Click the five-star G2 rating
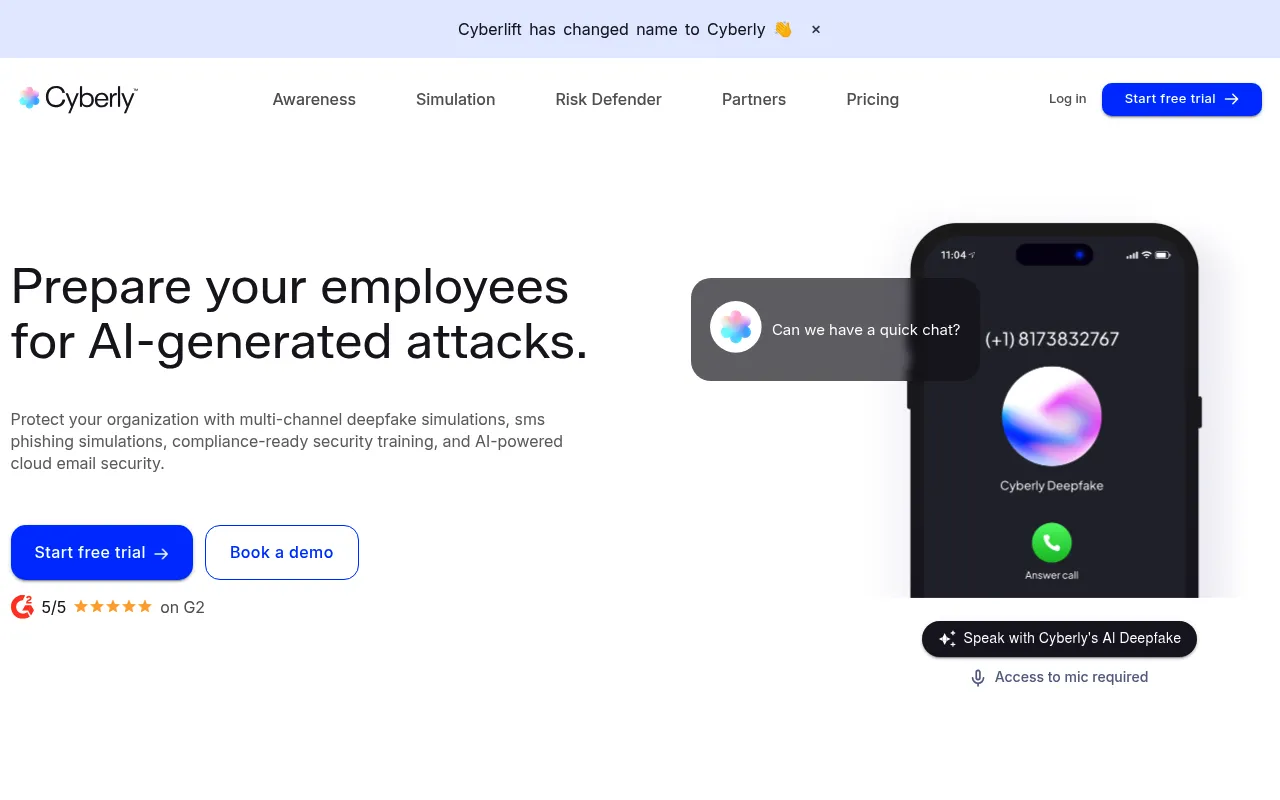This screenshot has width=1280, height=800. tap(113, 606)
